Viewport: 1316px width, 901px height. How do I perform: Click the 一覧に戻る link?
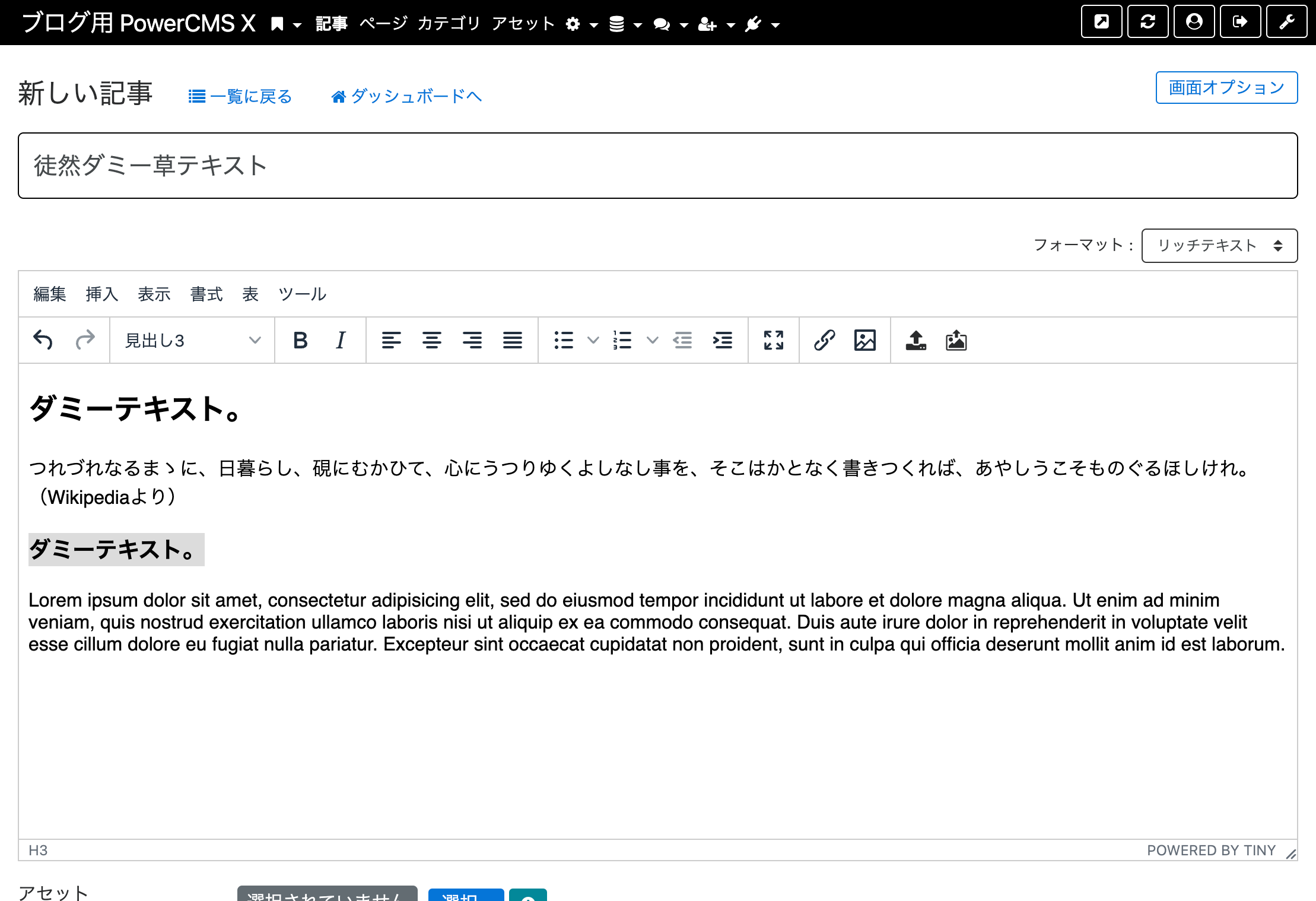[x=240, y=96]
